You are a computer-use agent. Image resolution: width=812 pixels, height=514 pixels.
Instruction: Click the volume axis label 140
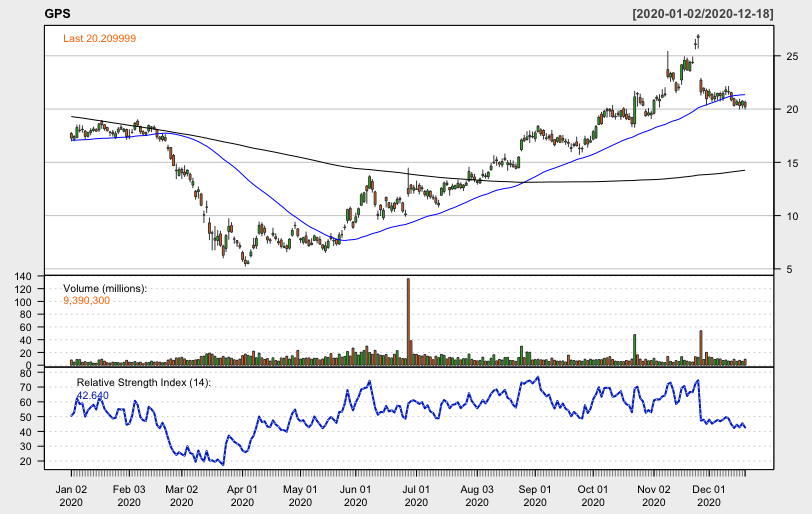click(x=23, y=276)
